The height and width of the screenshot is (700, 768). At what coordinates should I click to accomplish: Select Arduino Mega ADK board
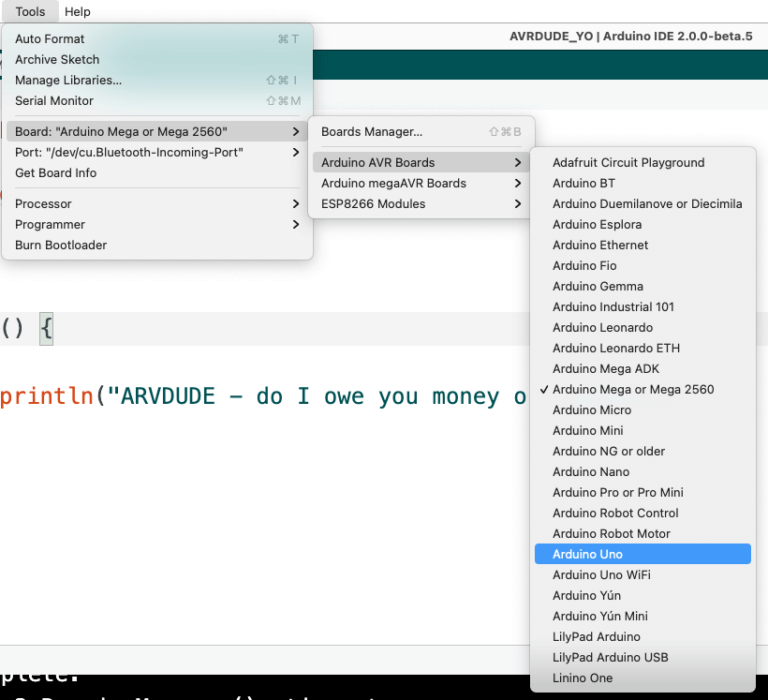(643, 368)
